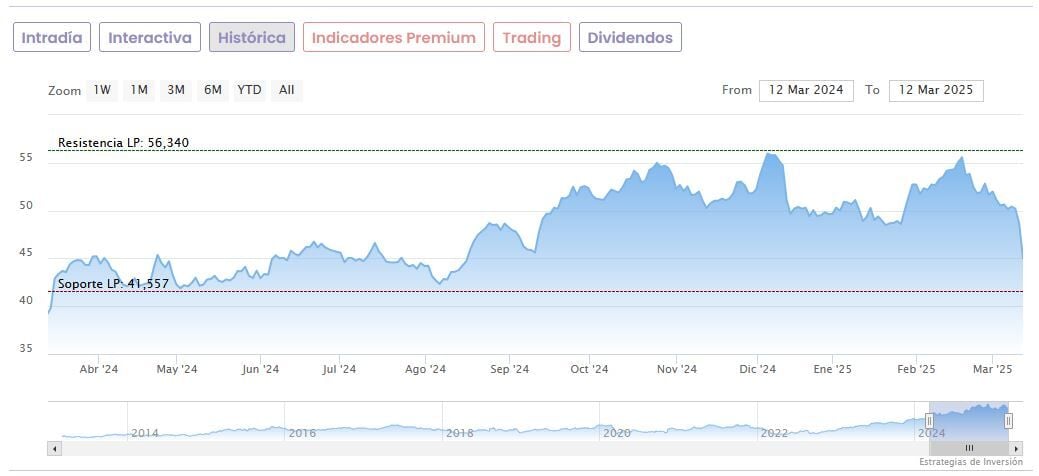
Task: Click the From date field
Action: 807,90
